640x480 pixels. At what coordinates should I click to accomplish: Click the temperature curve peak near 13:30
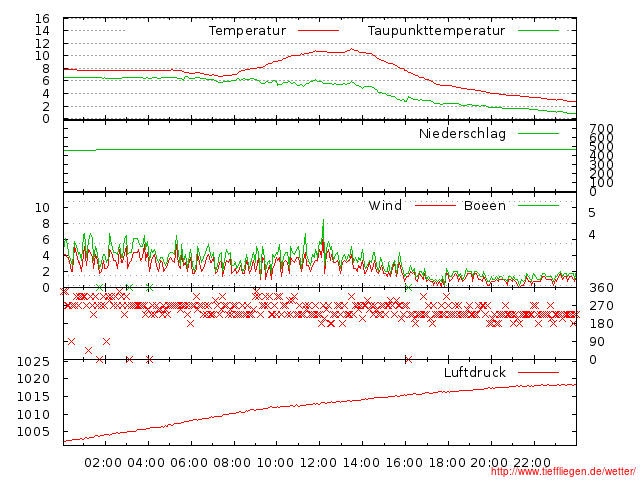[351, 49]
